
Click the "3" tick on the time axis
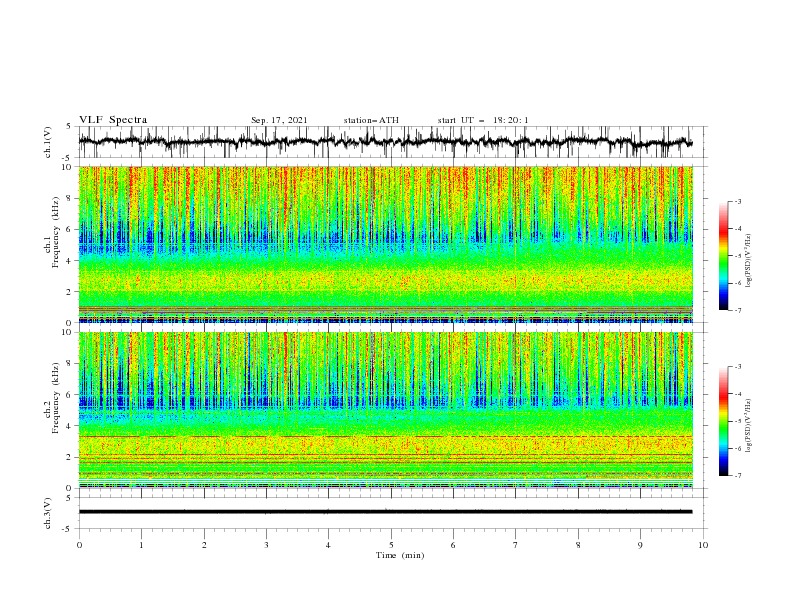[x=266, y=545]
